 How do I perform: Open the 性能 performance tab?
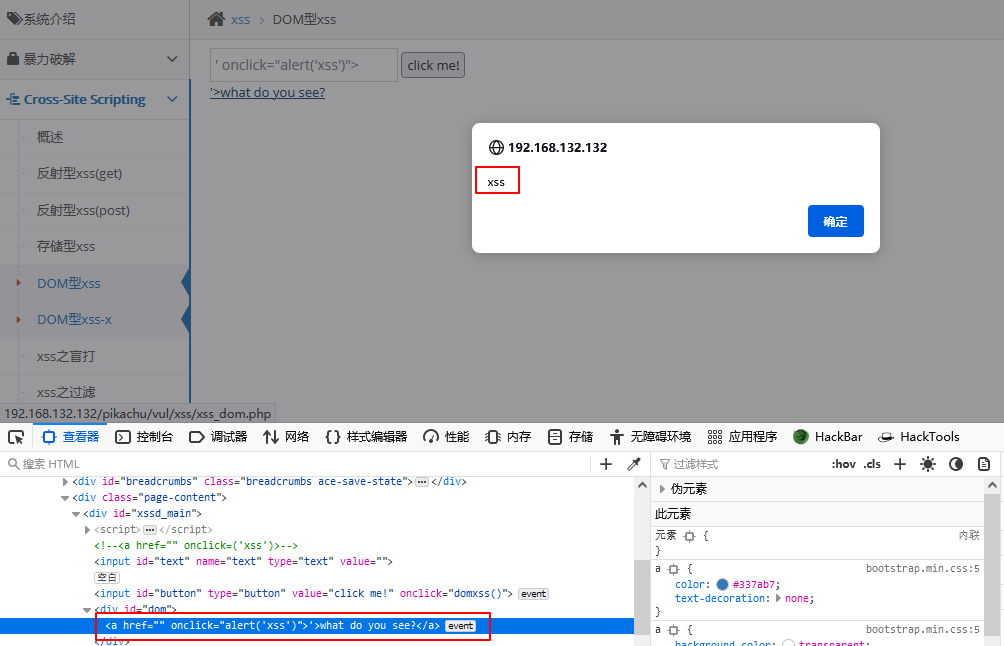(x=446, y=437)
